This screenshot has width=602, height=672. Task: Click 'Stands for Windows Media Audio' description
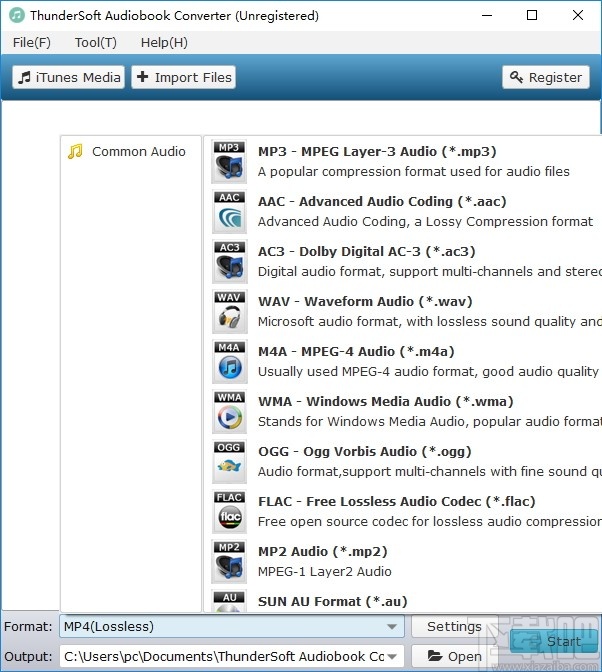click(430, 421)
